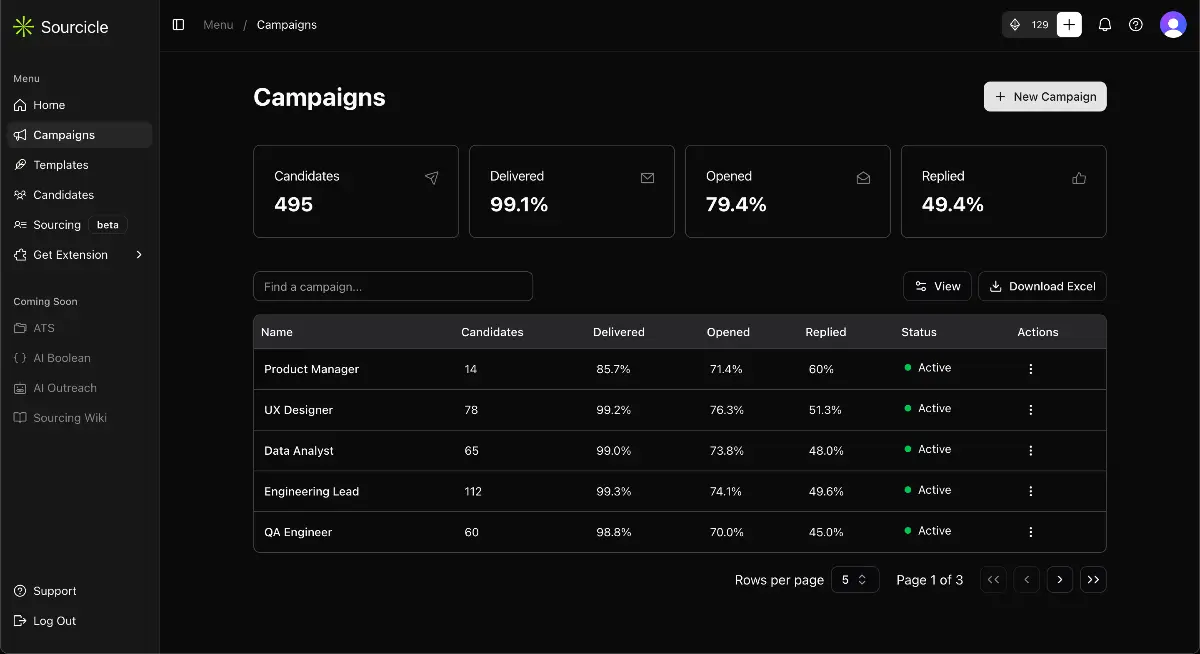Viewport: 1200px width, 654px height.
Task: Download Excel export of campaigns
Action: [x=1042, y=286]
